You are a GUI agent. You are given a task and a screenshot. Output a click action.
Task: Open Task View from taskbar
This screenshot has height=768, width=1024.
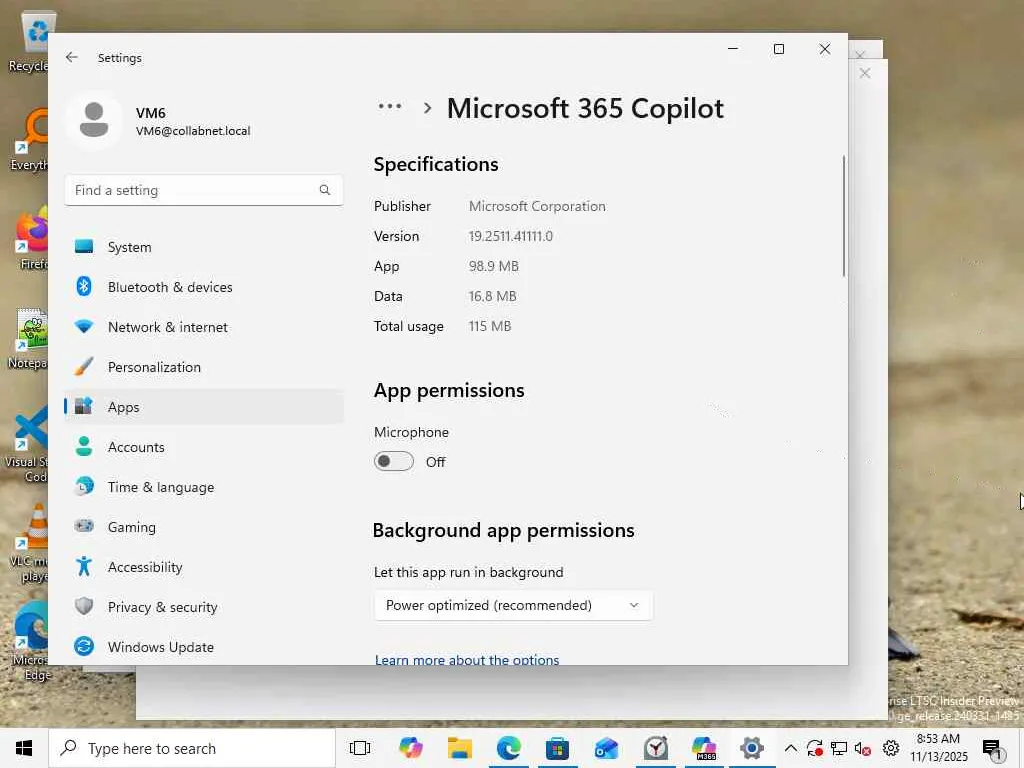360,748
